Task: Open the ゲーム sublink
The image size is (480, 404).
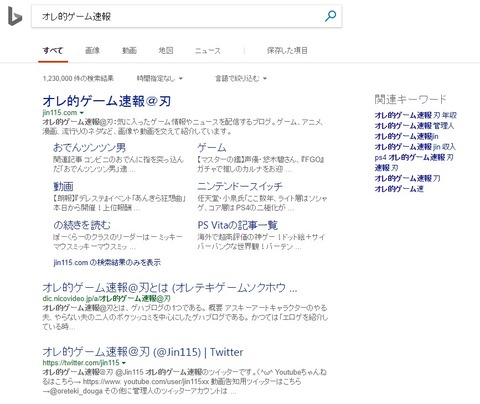Action: click(x=212, y=147)
